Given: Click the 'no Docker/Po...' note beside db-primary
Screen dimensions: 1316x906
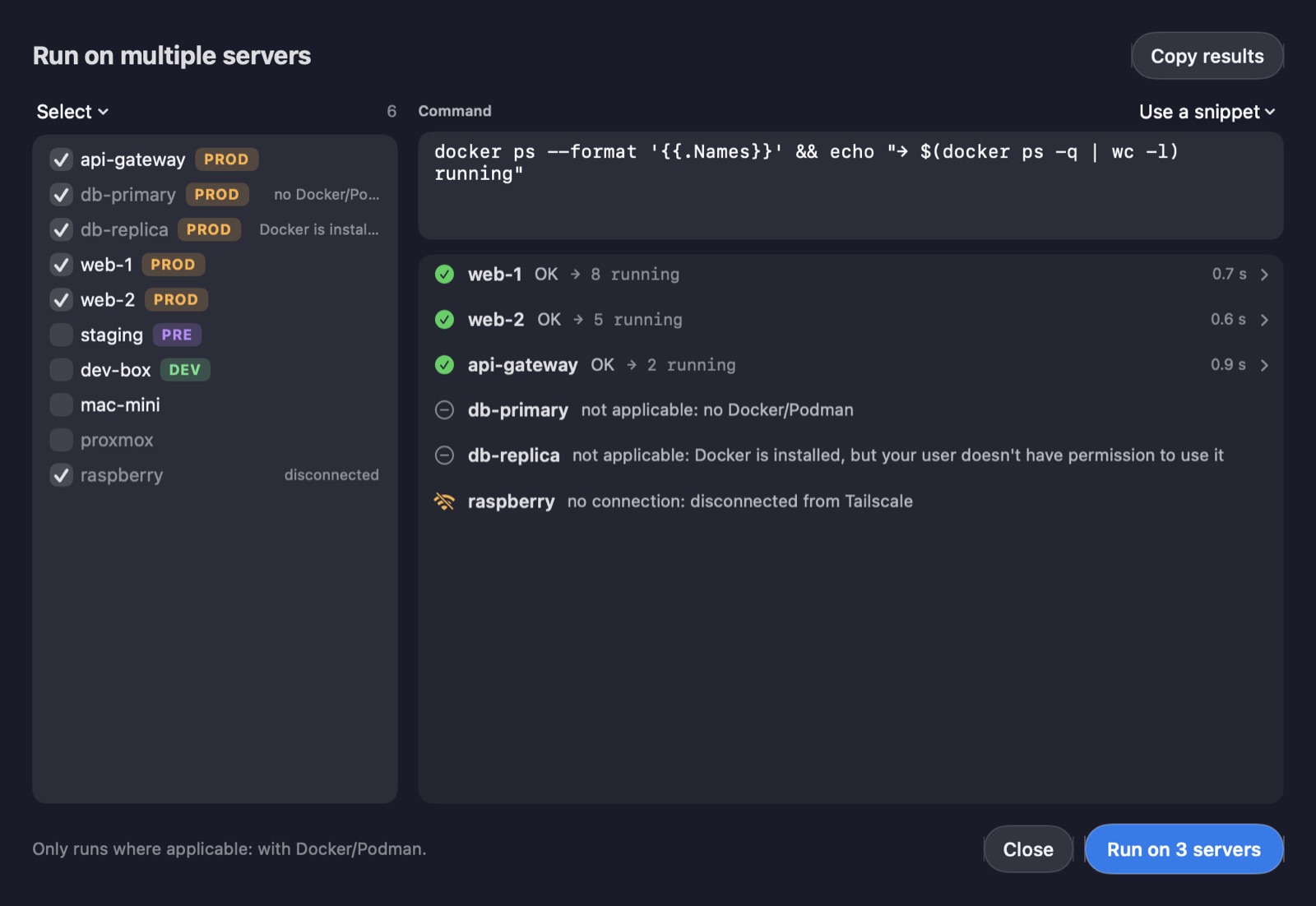Looking at the screenshot, I should coord(327,195).
